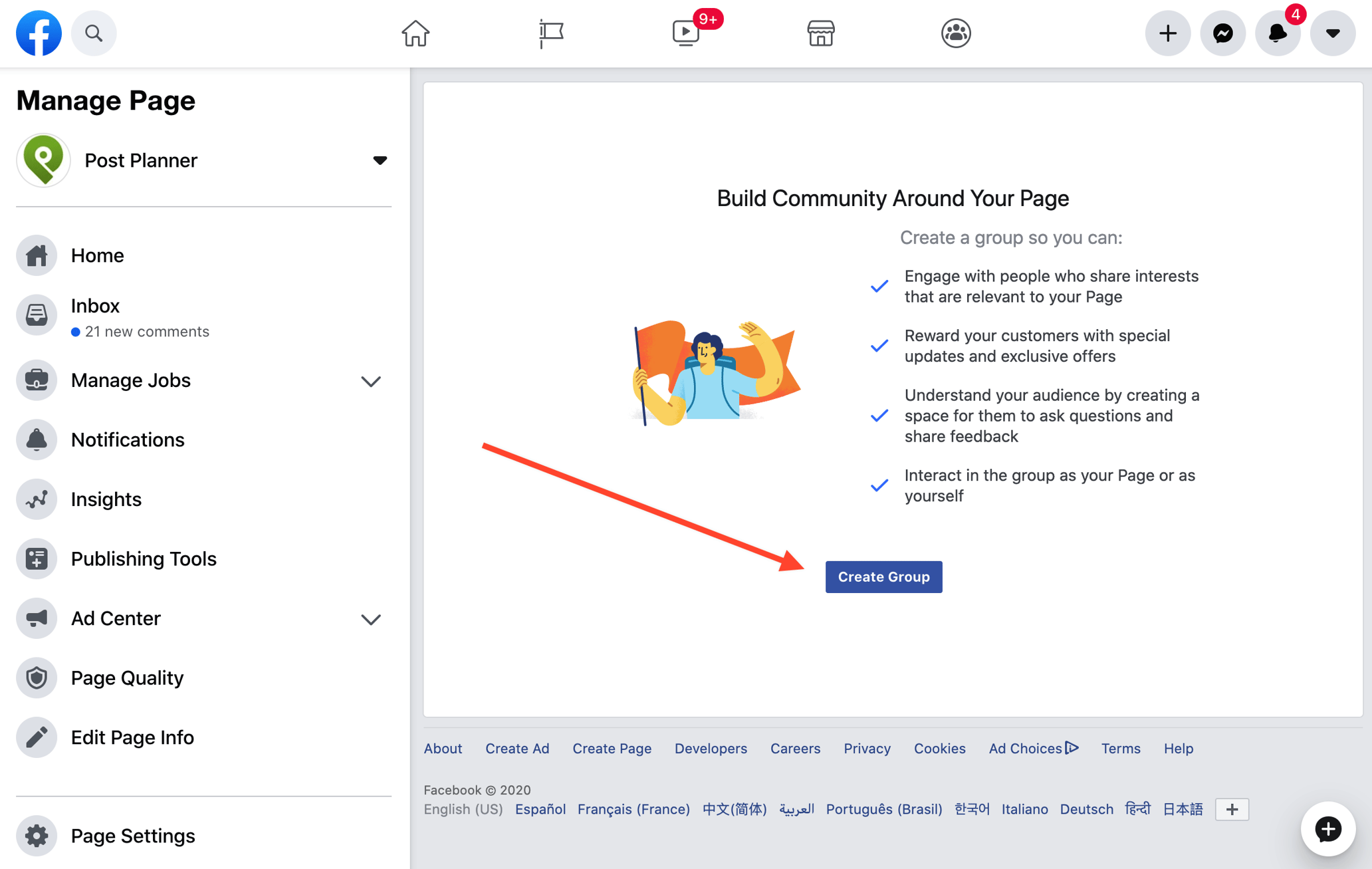Open the notifications bell in top bar

(x=1277, y=33)
